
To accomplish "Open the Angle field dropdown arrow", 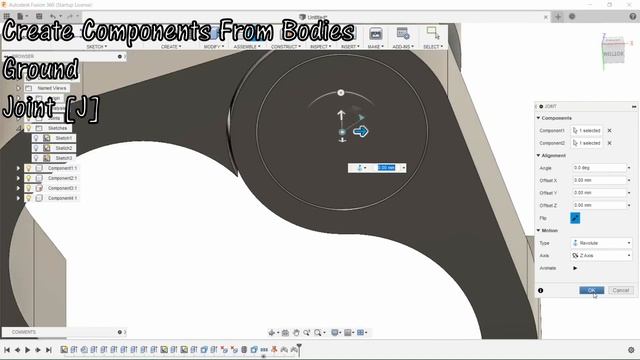I will [629, 168].
